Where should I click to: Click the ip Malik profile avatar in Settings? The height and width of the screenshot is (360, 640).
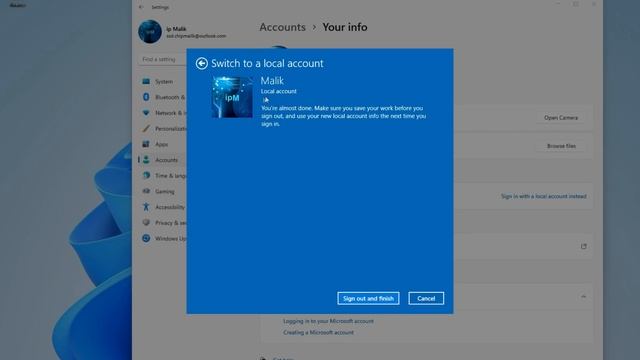(x=150, y=31)
